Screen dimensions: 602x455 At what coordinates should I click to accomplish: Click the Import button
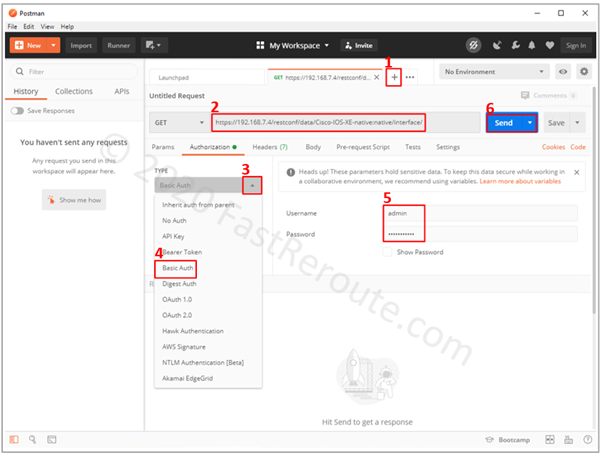(81, 45)
